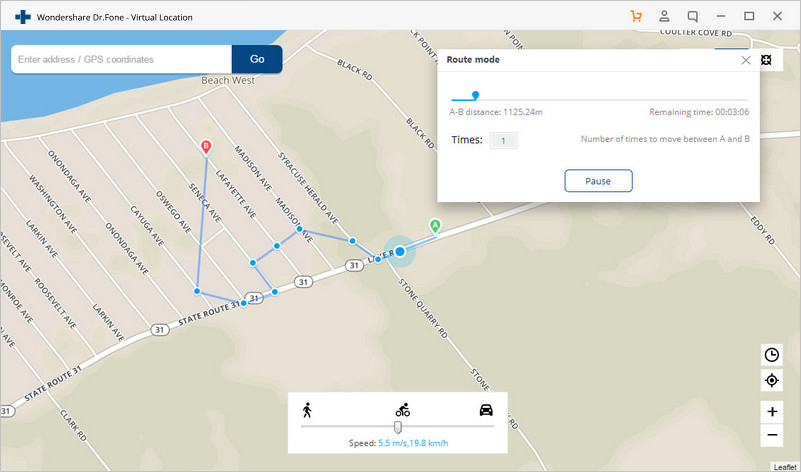Click the 'CAYUGA AVE' street label

click(147, 225)
